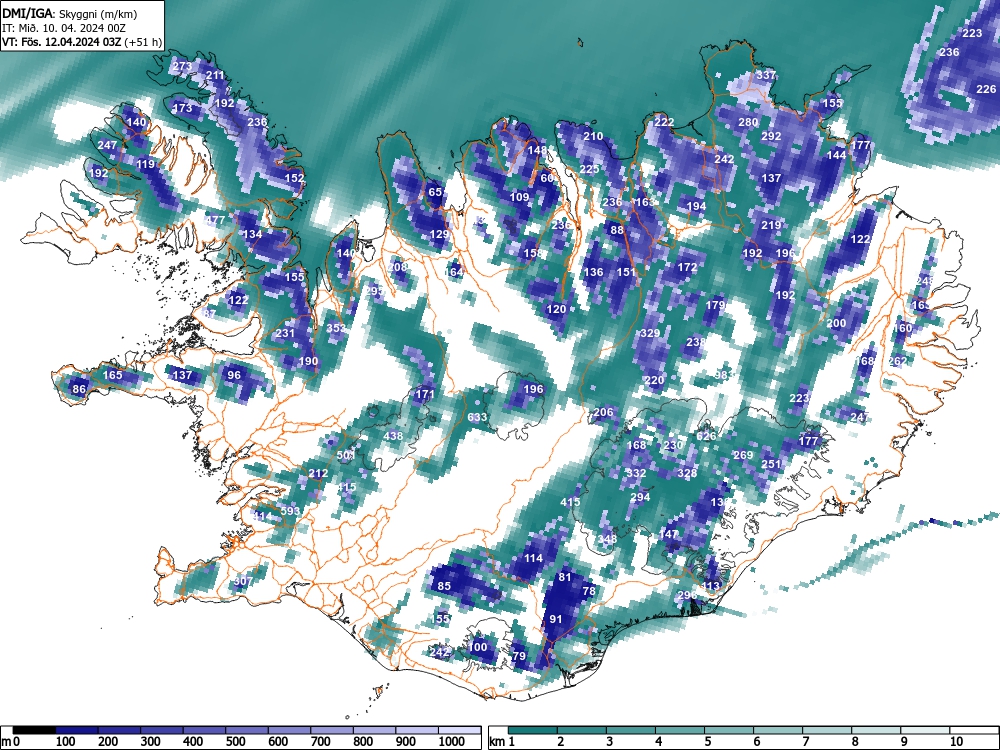
Task: Click the map value '292'
Action: coord(771,136)
